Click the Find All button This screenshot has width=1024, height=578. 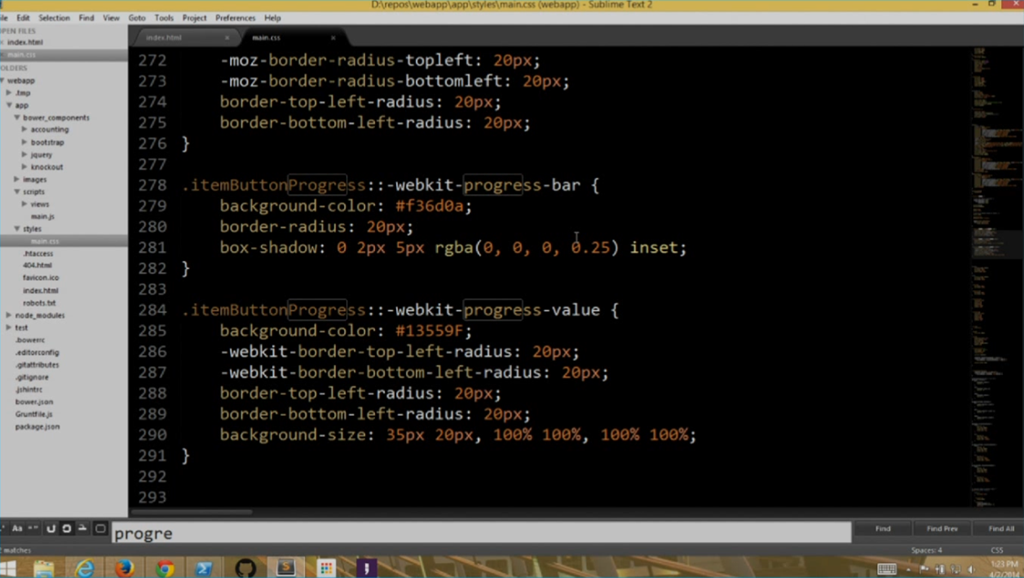pos(1000,528)
